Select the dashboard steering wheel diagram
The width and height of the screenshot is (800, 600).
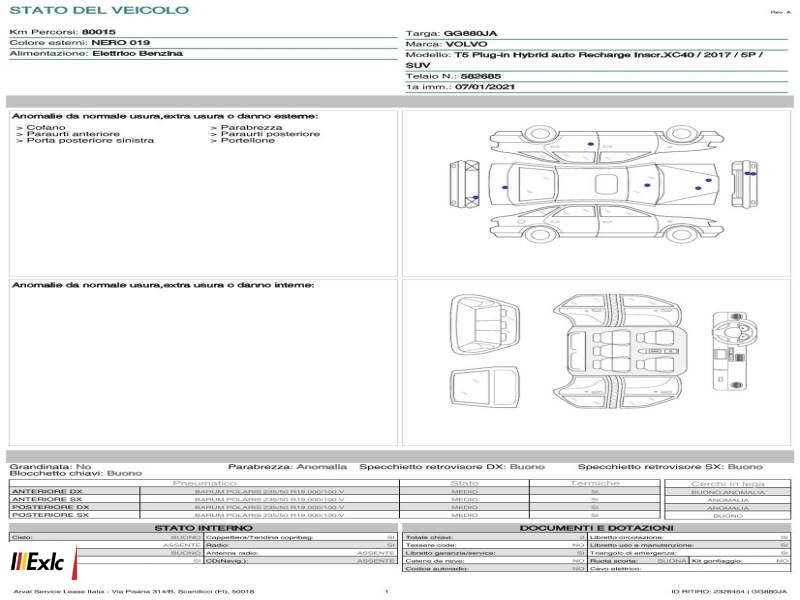(x=733, y=351)
